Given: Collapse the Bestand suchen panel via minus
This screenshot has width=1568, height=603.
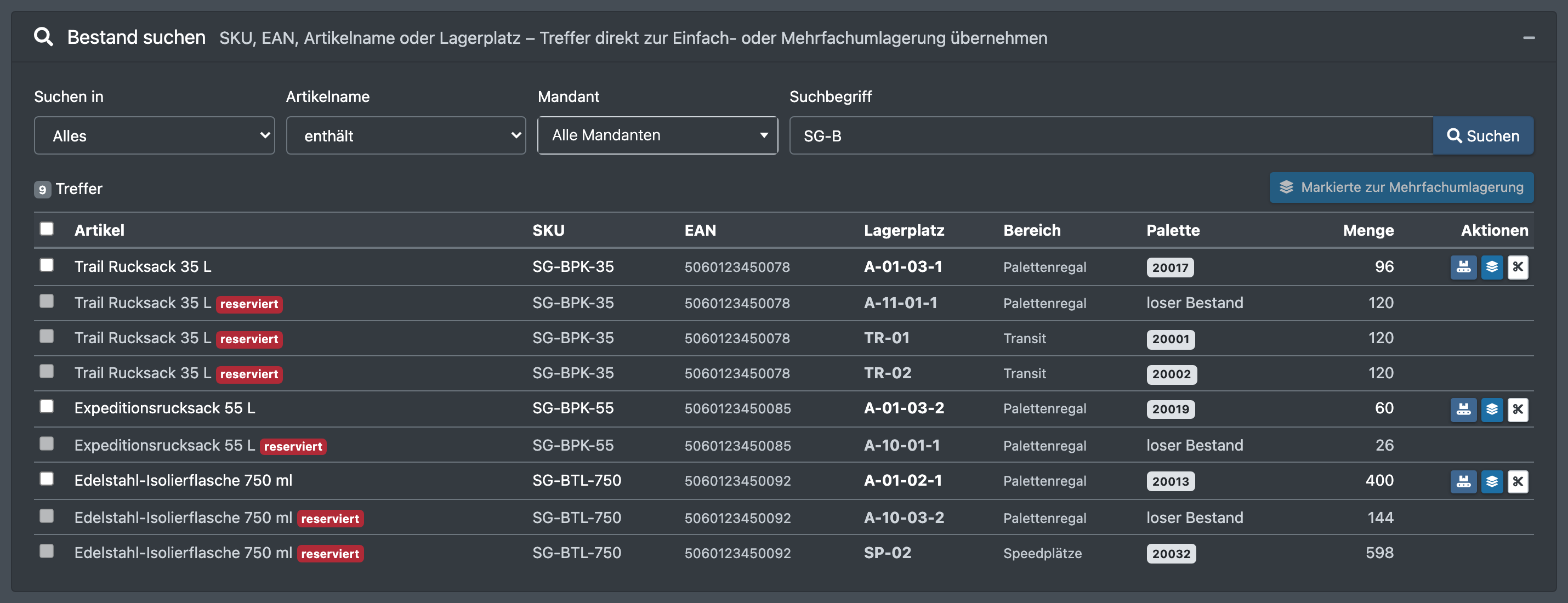Looking at the screenshot, I should point(1529,38).
